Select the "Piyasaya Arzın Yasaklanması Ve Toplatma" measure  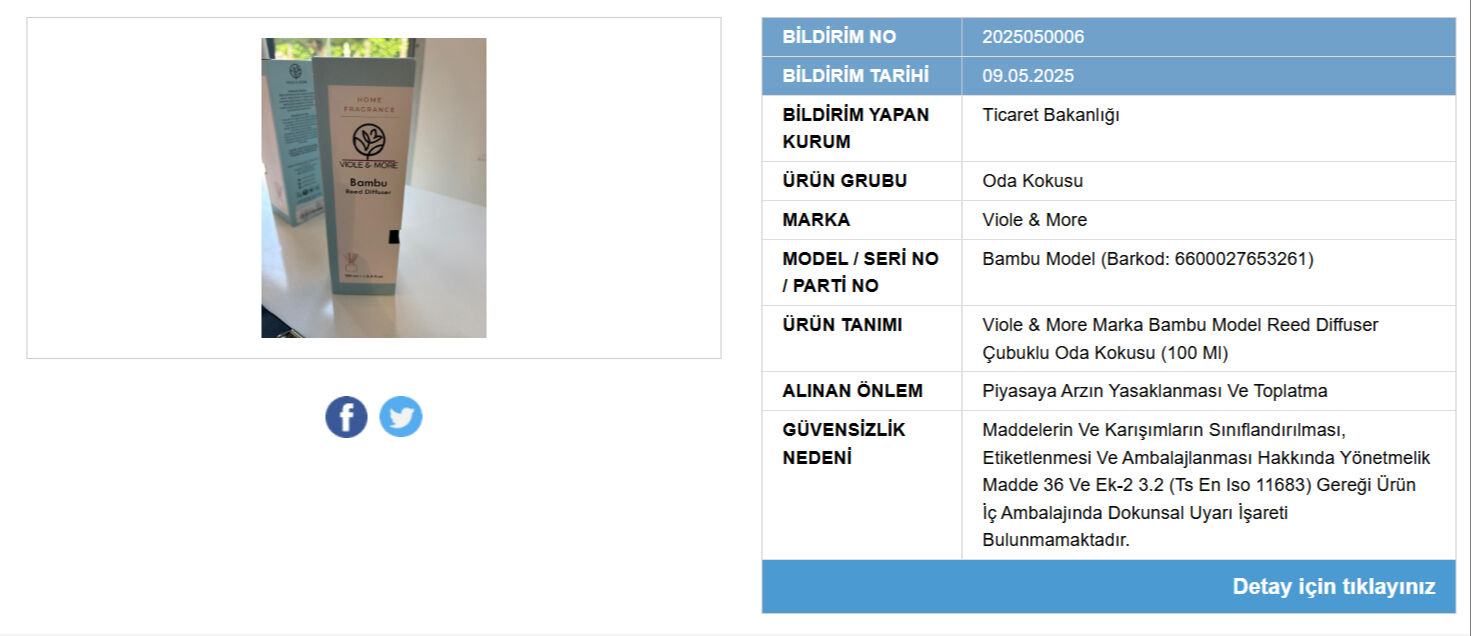click(x=1155, y=391)
